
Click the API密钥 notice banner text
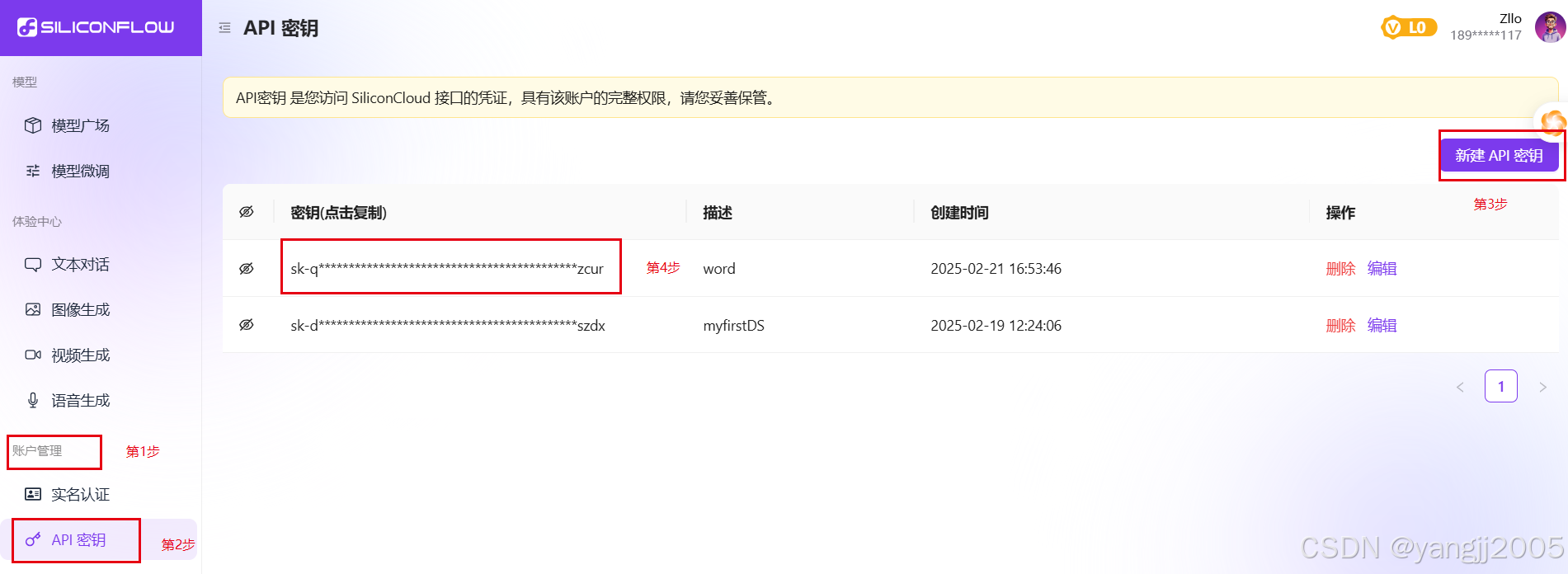point(507,98)
